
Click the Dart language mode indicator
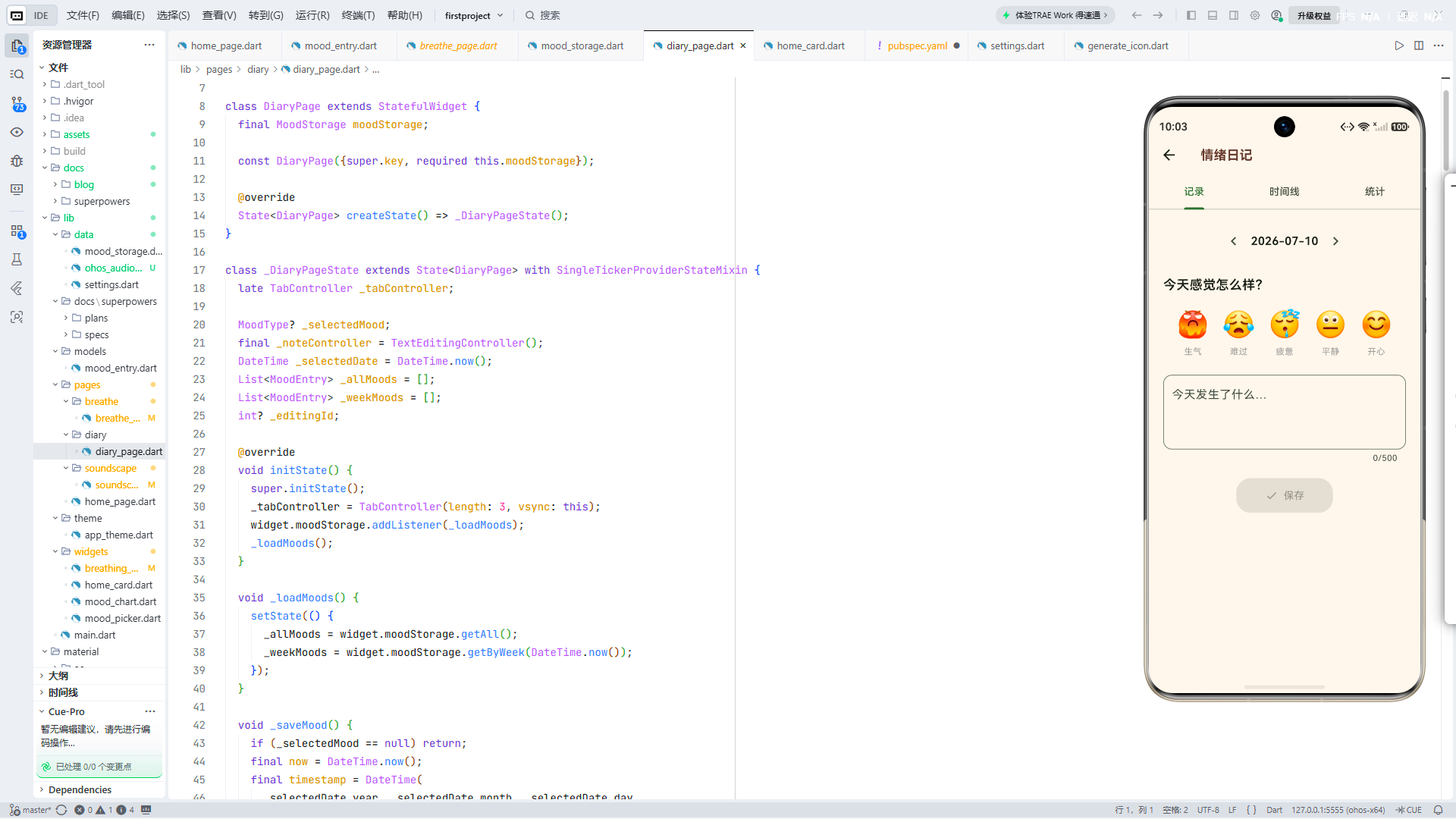1274,810
